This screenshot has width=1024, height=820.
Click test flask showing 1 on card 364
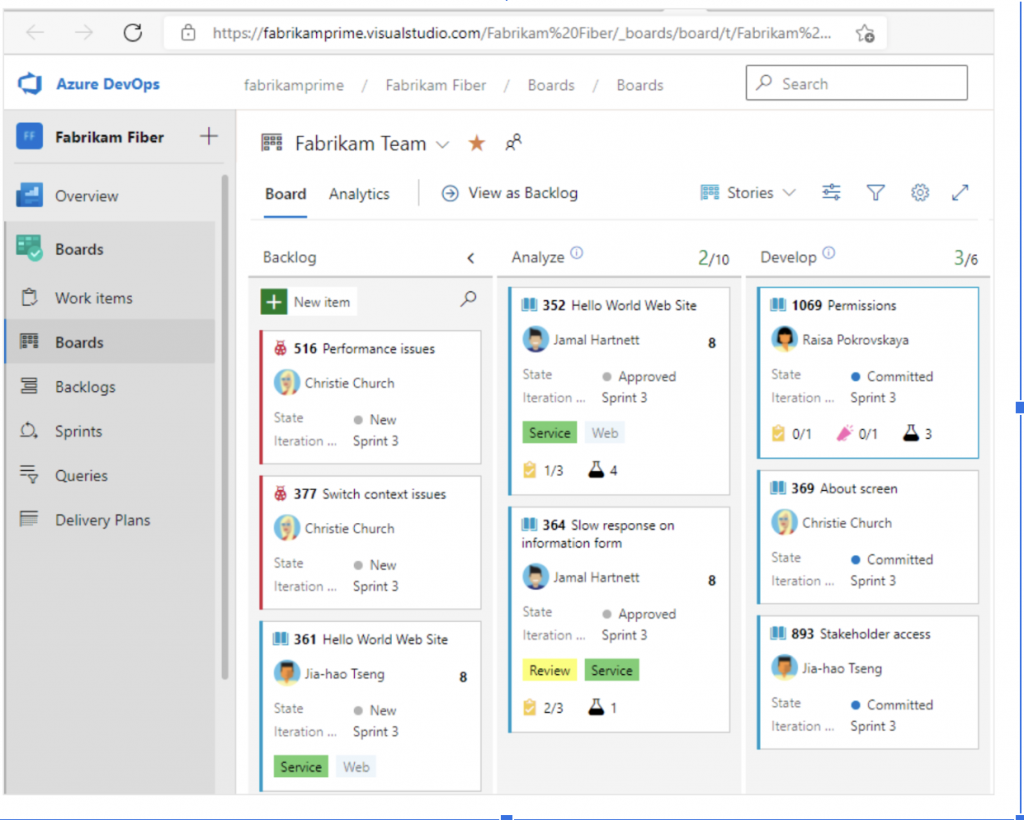click(x=596, y=708)
